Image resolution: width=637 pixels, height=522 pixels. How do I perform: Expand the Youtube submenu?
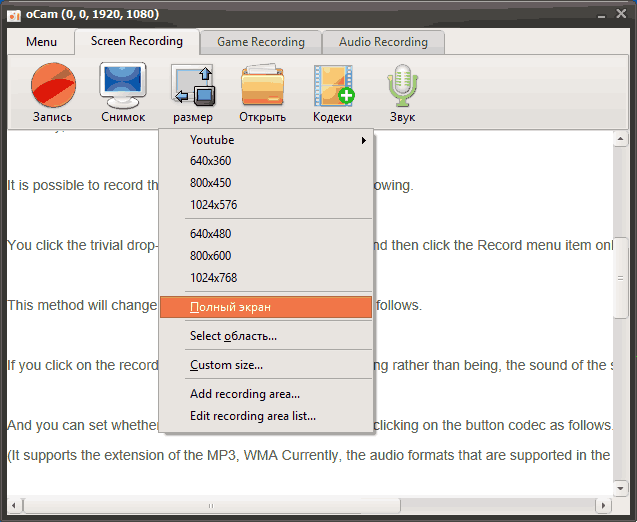click(x=266, y=140)
